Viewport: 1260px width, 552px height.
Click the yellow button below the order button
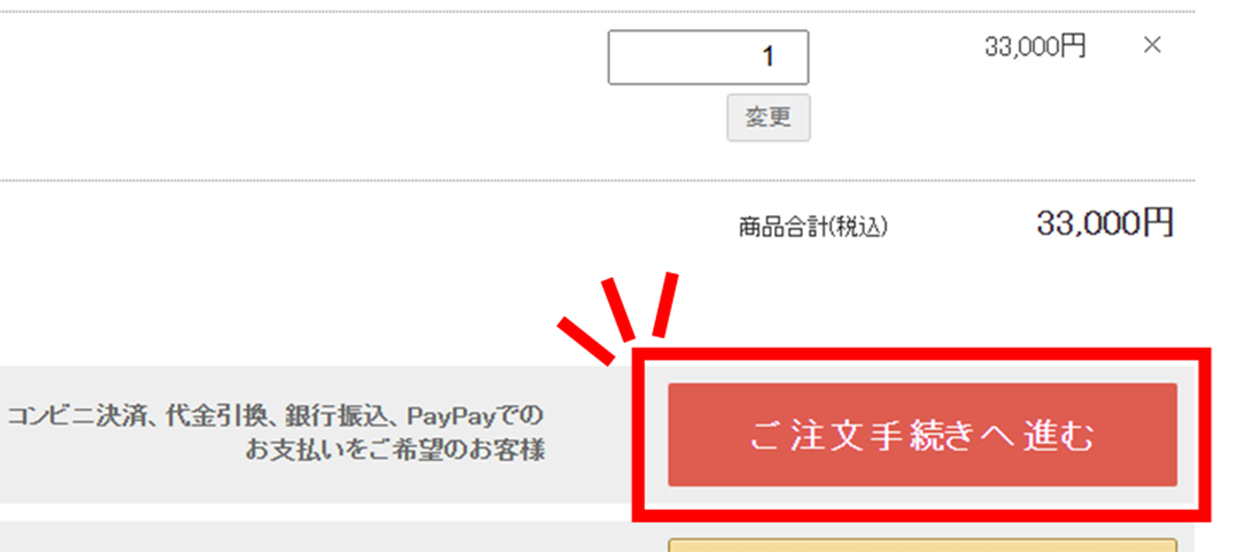click(x=922, y=545)
